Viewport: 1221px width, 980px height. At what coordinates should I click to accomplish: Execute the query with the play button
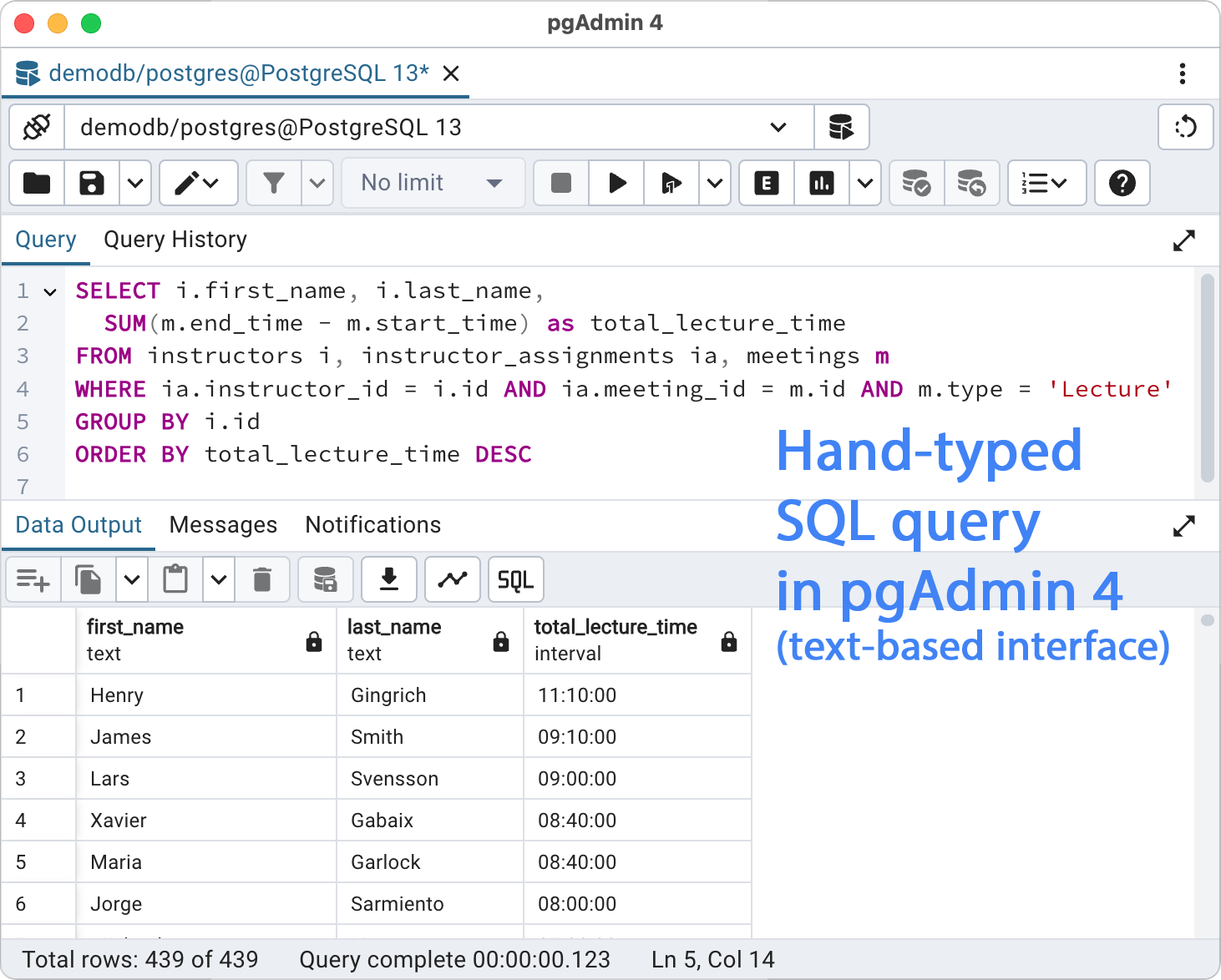tap(616, 183)
